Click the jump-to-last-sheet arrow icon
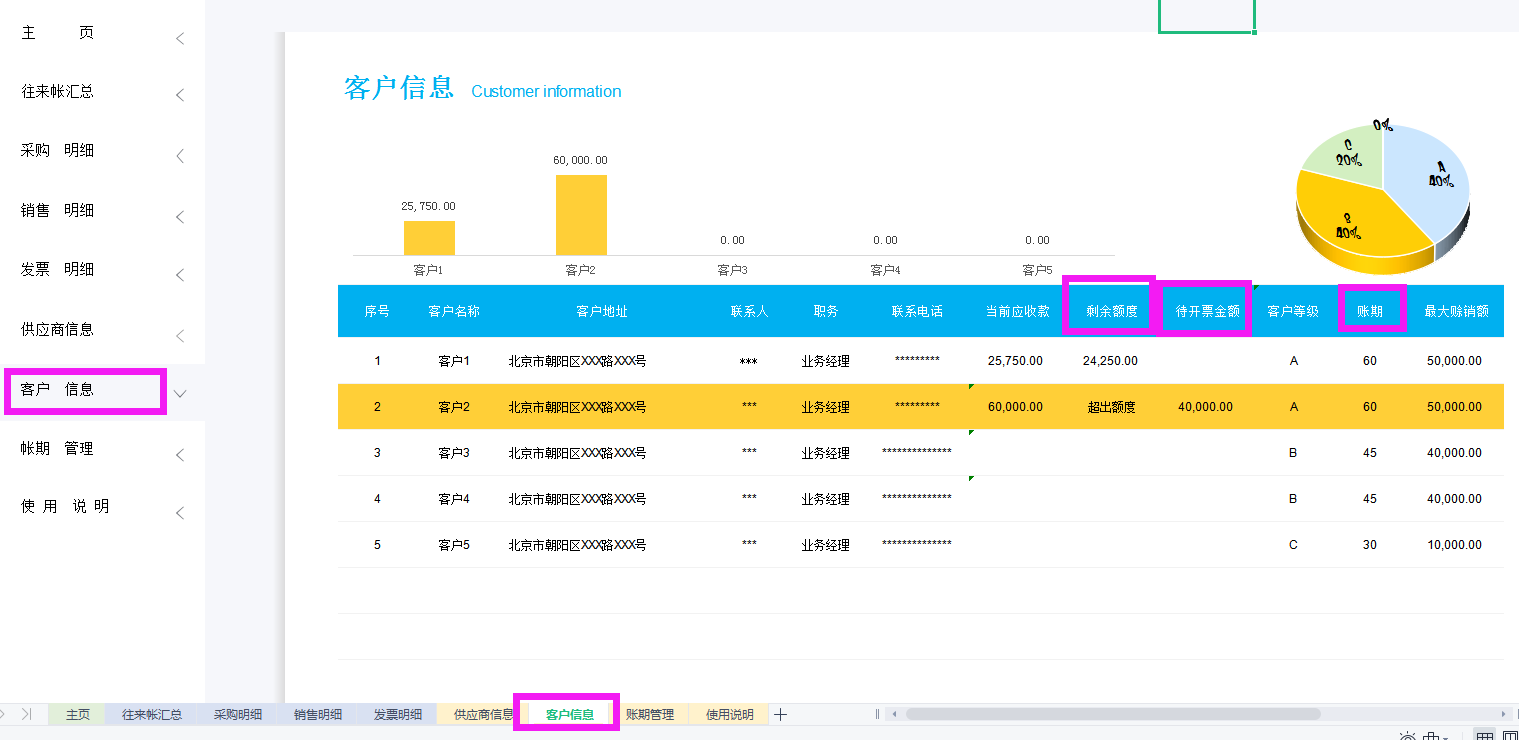The height and width of the screenshot is (740, 1519). tap(27, 714)
